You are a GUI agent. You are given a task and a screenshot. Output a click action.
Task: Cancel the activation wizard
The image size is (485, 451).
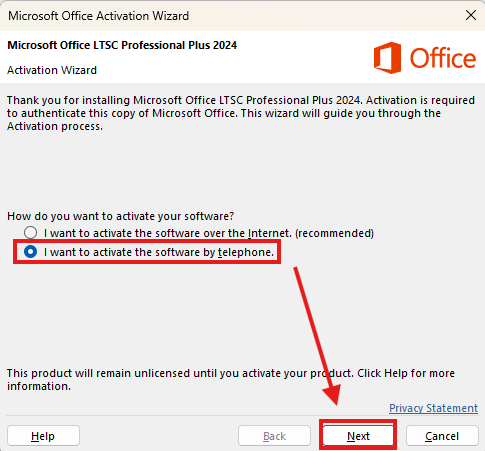[x=442, y=436]
